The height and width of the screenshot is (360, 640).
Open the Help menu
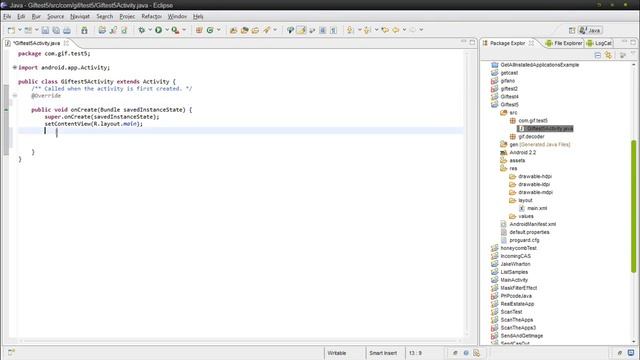[x=198, y=16]
